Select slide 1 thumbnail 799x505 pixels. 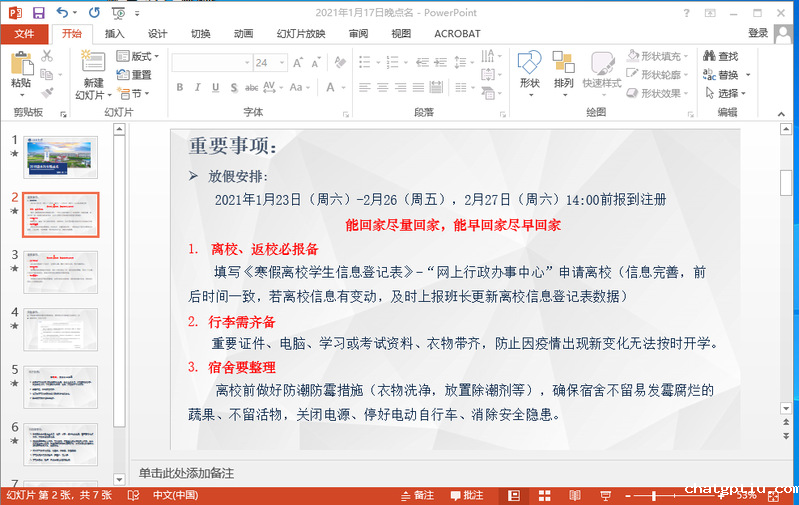click(60, 157)
